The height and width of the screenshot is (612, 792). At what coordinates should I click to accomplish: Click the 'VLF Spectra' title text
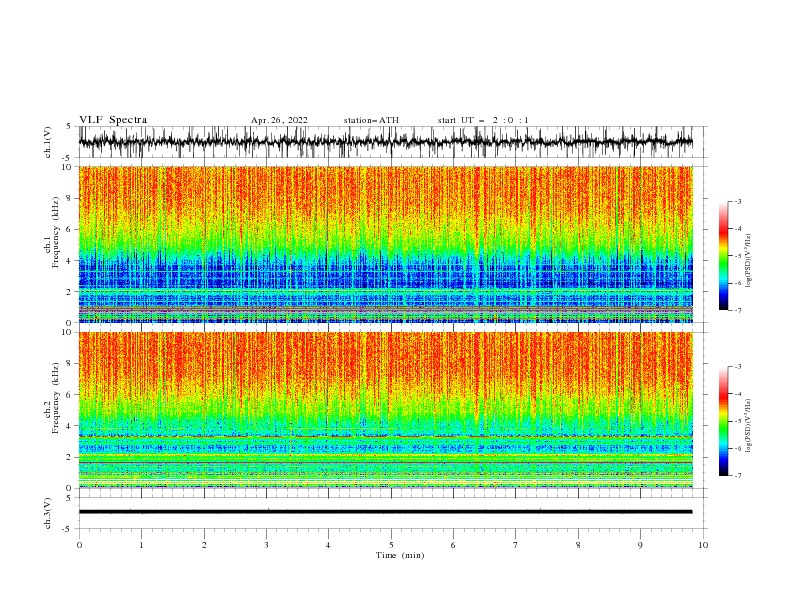113,120
